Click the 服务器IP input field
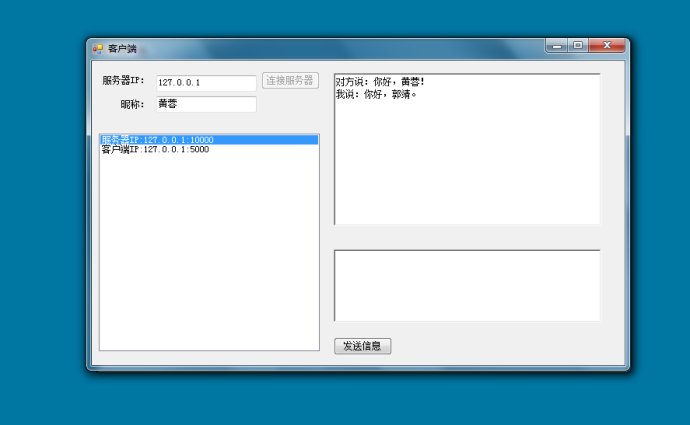Screen dimensions: 690x425 (x=206, y=83)
